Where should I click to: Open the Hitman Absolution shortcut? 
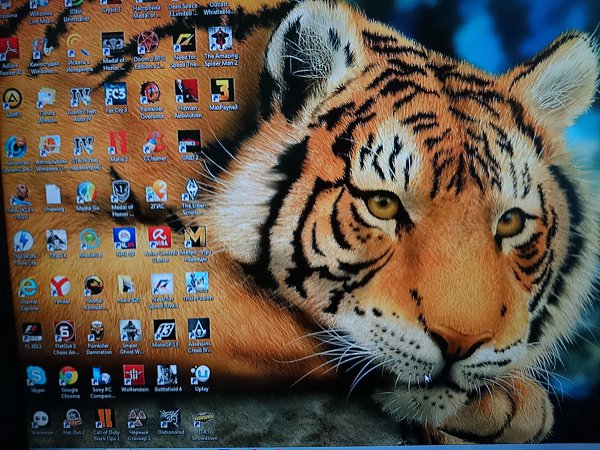[186, 90]
